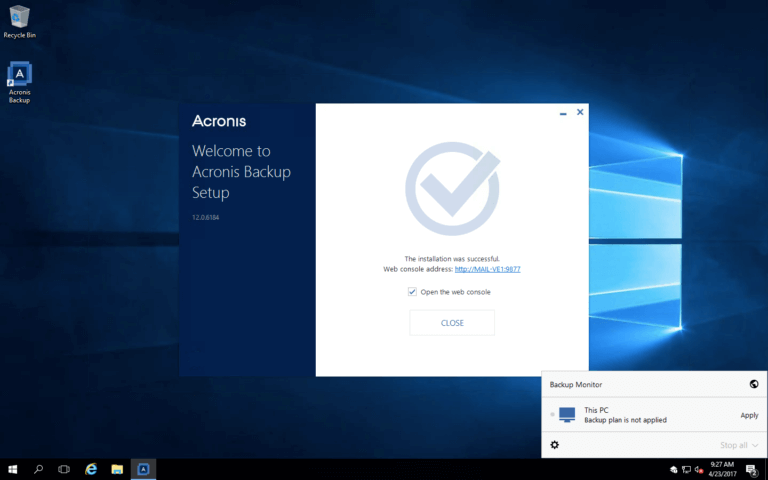Click the Stop all label

pos(733,445)
